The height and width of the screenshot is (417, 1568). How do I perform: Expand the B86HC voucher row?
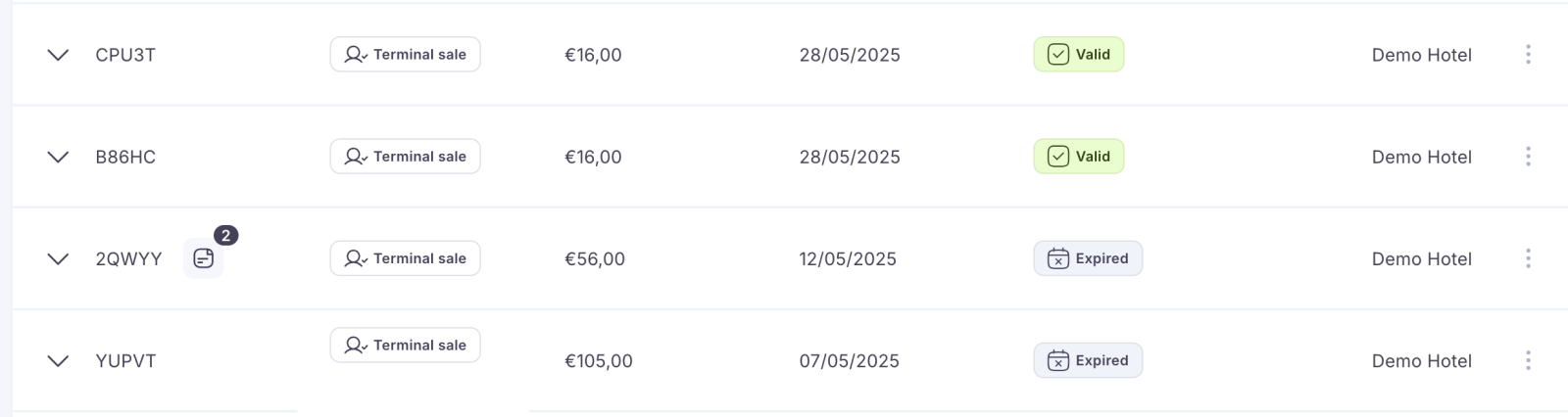click(x=58, y=157)
